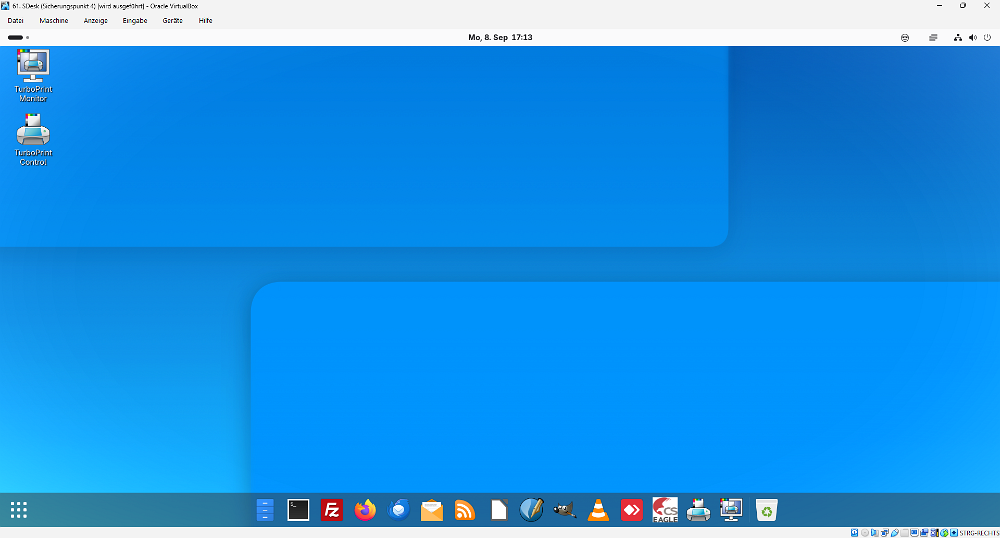
Task: Open the Trash in the dock
Action: (766, 510)
